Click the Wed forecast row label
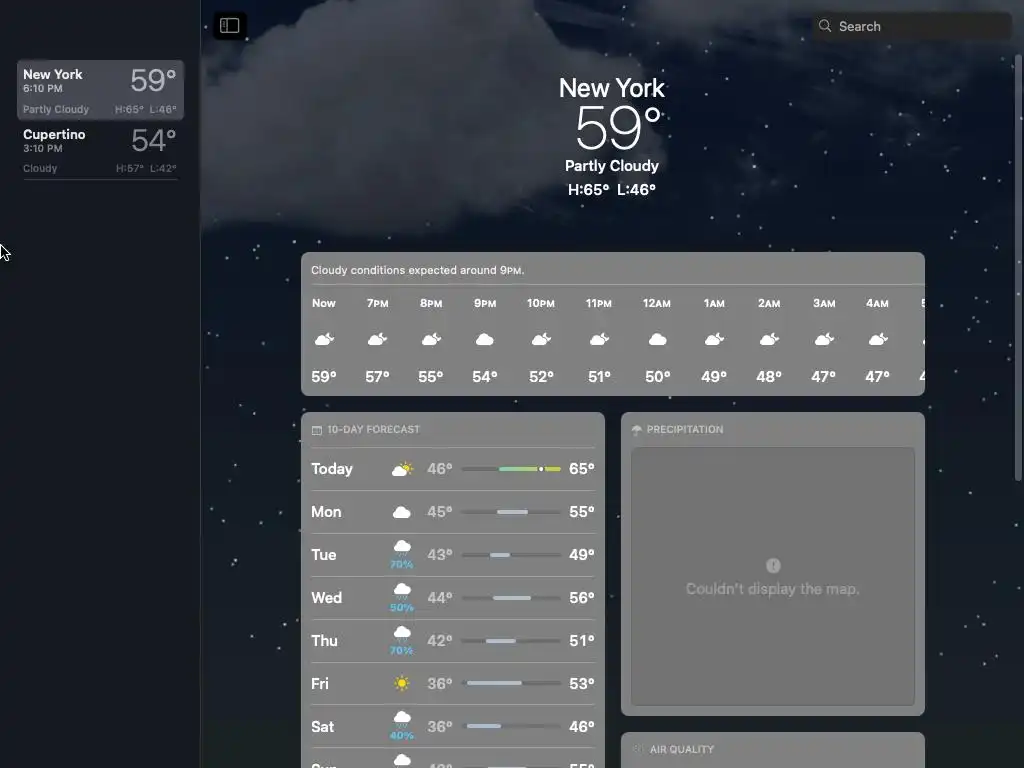This screenshot has width=1024, height=768. [326, 598]
